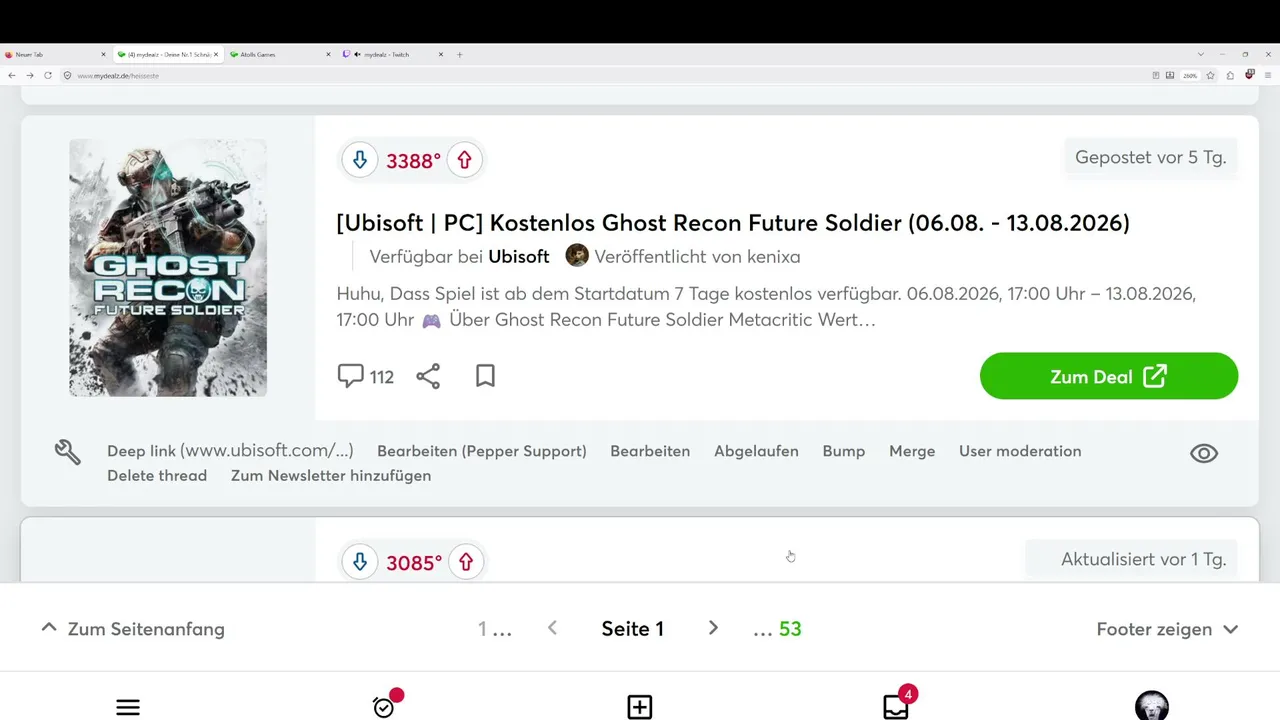
Task: Open inbox icon with 4 notifications
Action: (x=896, y=706)
